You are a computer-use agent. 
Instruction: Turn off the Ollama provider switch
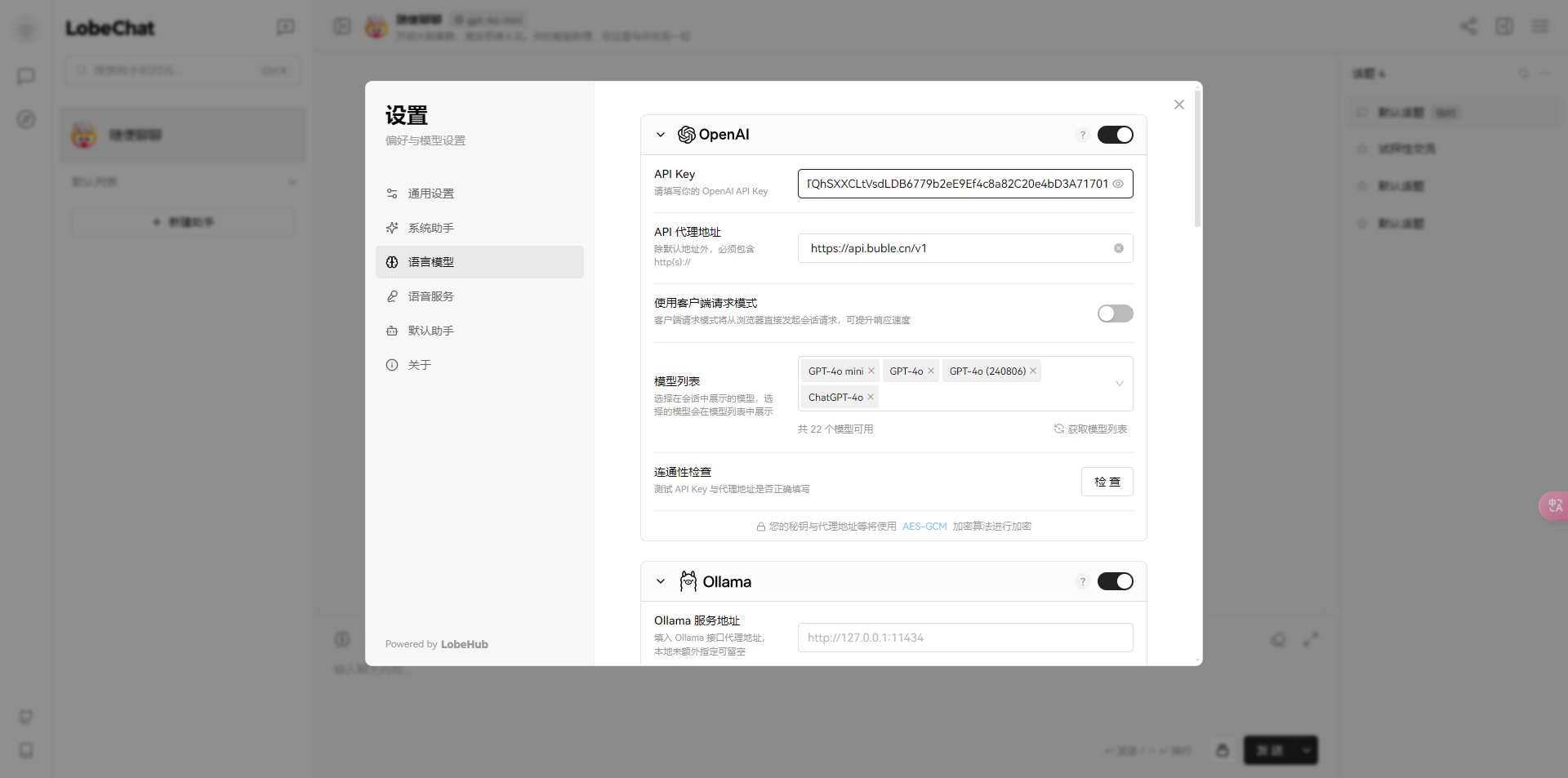click(x=1115, y=581)
